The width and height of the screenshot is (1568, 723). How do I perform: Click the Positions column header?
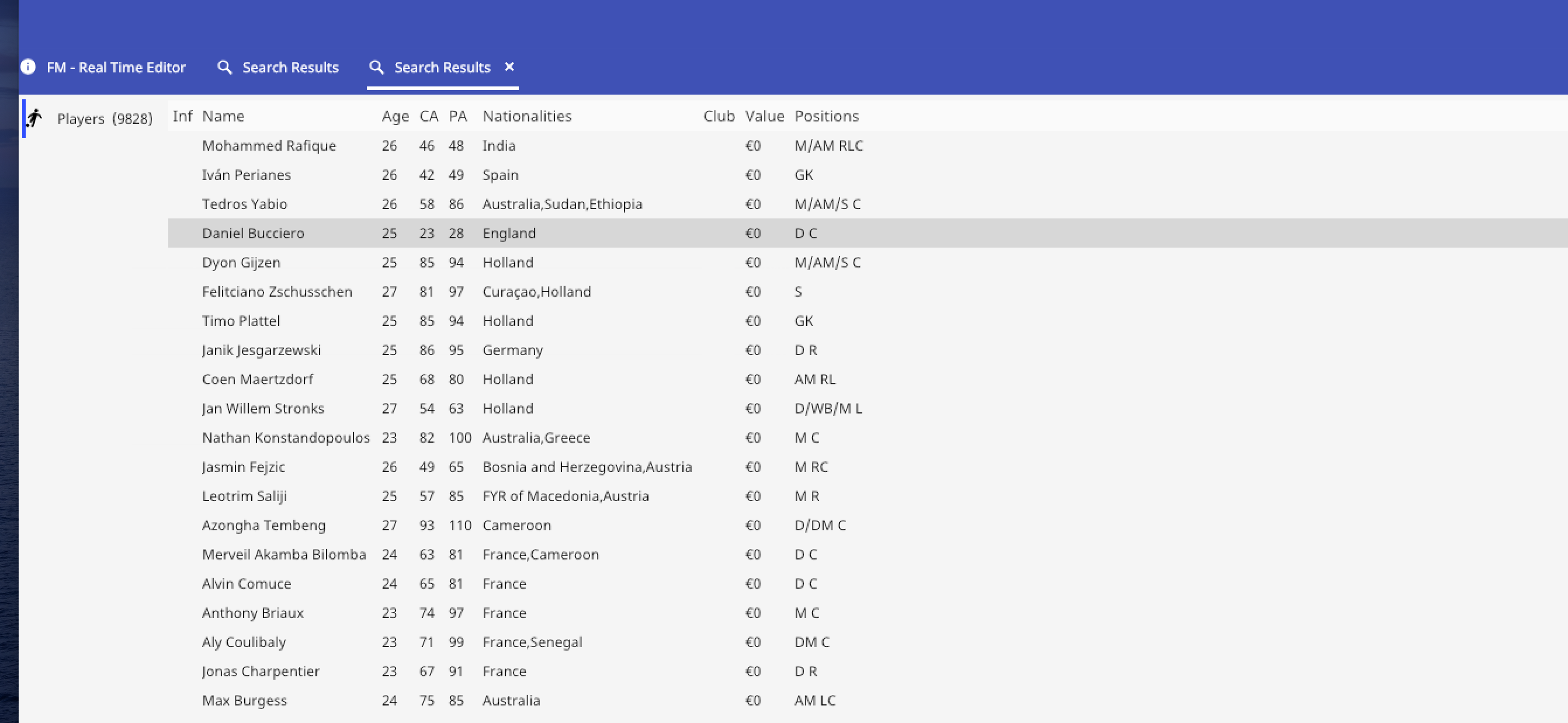tap(826, 116)
